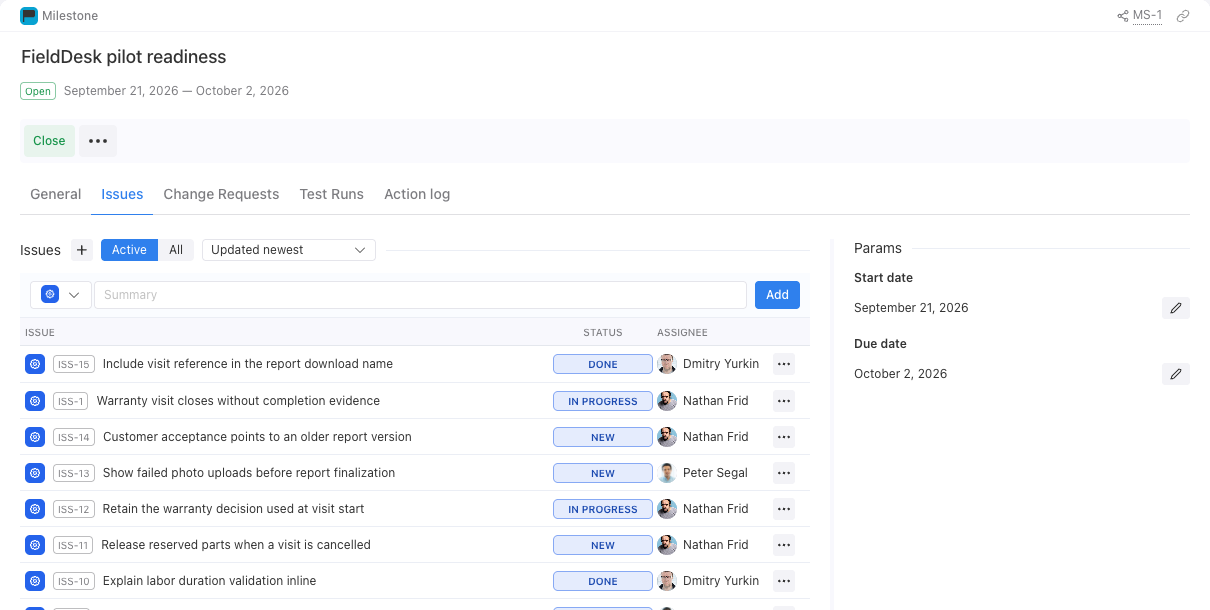Open the more actions menu for ISS-15
The height and width of the screenshot is (610, 1210).
tap(784, 364)
